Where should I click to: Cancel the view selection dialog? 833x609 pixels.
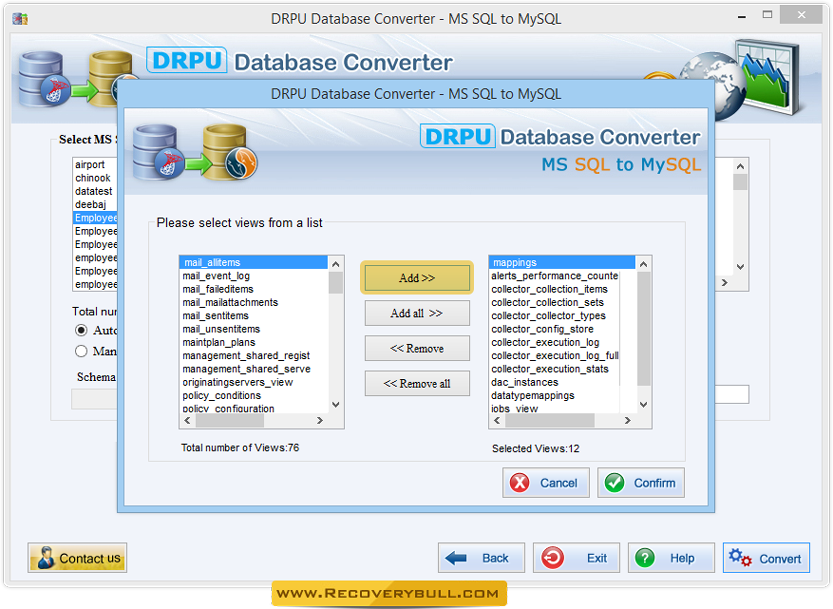(546, 483)
